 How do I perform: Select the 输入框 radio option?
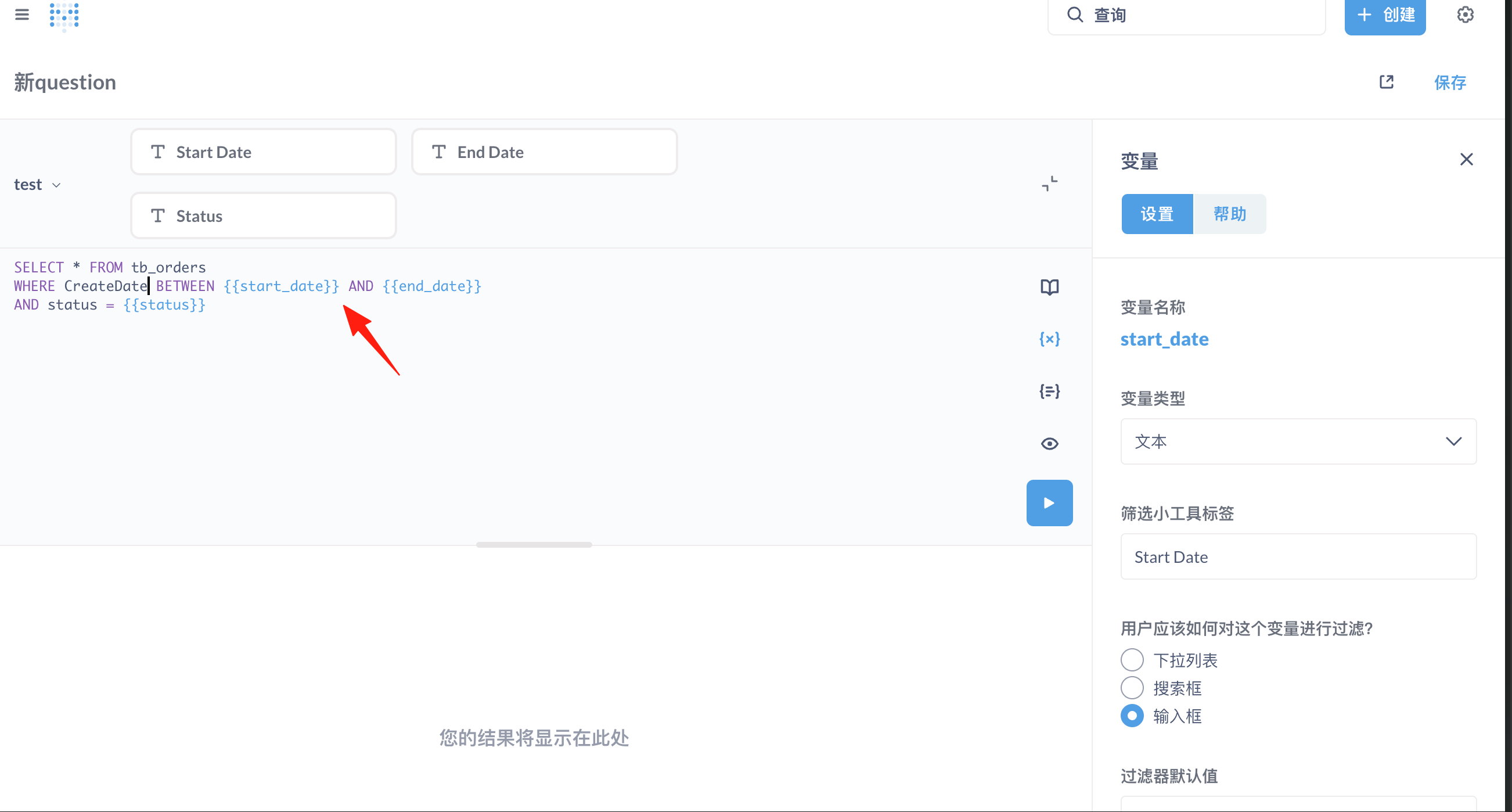point(1132,716)
